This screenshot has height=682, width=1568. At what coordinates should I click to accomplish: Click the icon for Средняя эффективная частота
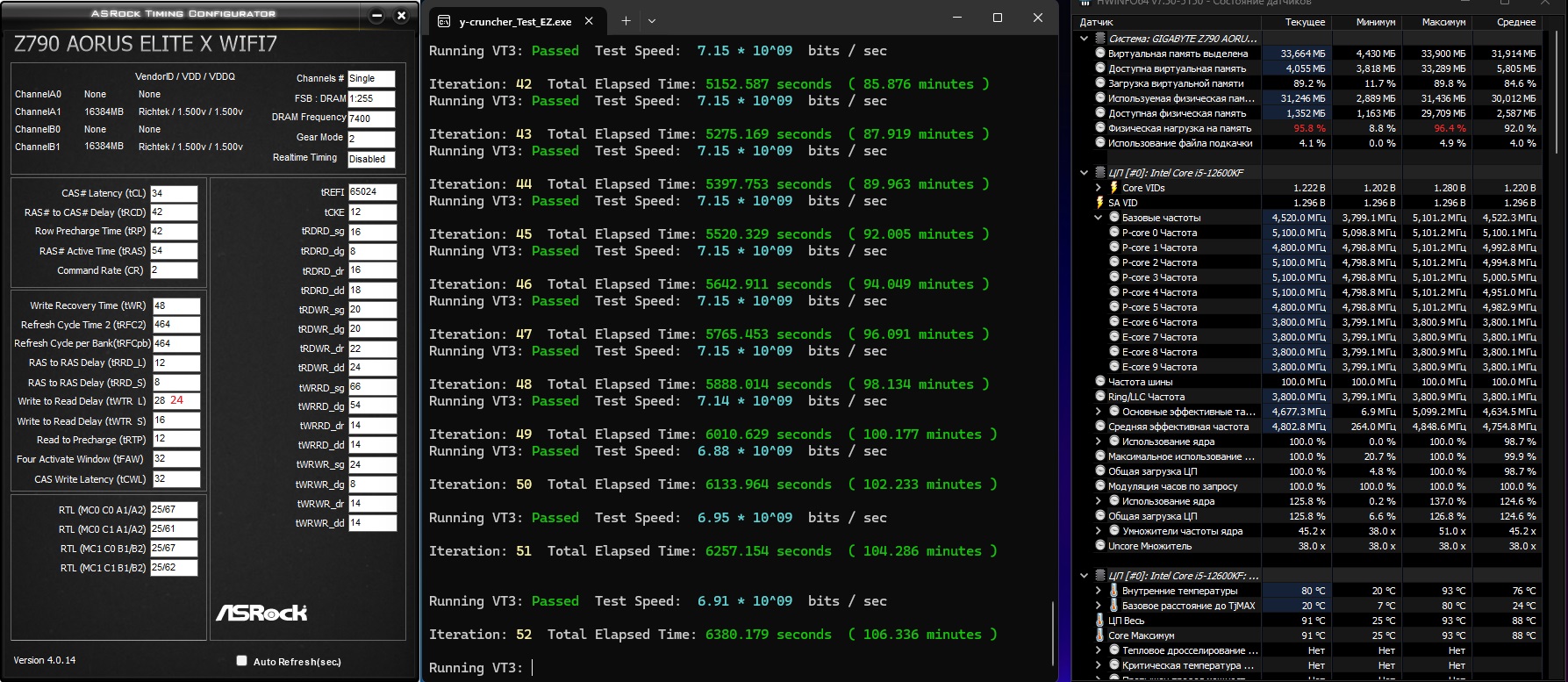pos(1100,427)
